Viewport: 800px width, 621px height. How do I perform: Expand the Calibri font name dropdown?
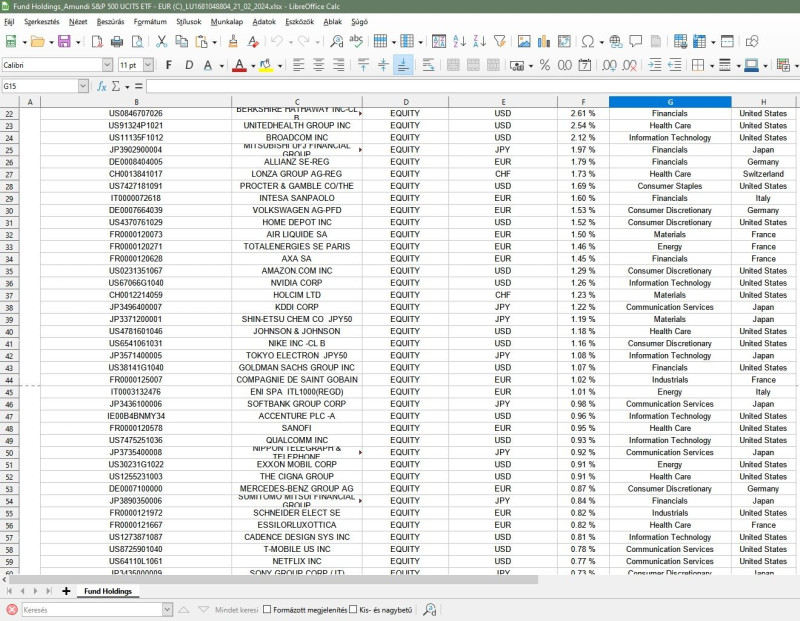click(107, 65)
